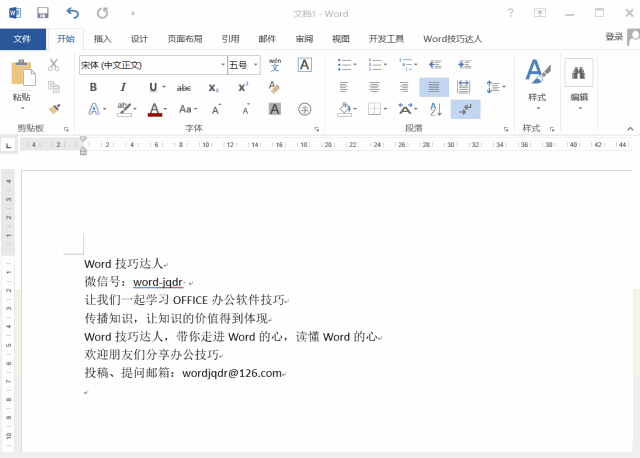Align text left
Viewport: 640px width, 458px height.
(x=344, y=87)
